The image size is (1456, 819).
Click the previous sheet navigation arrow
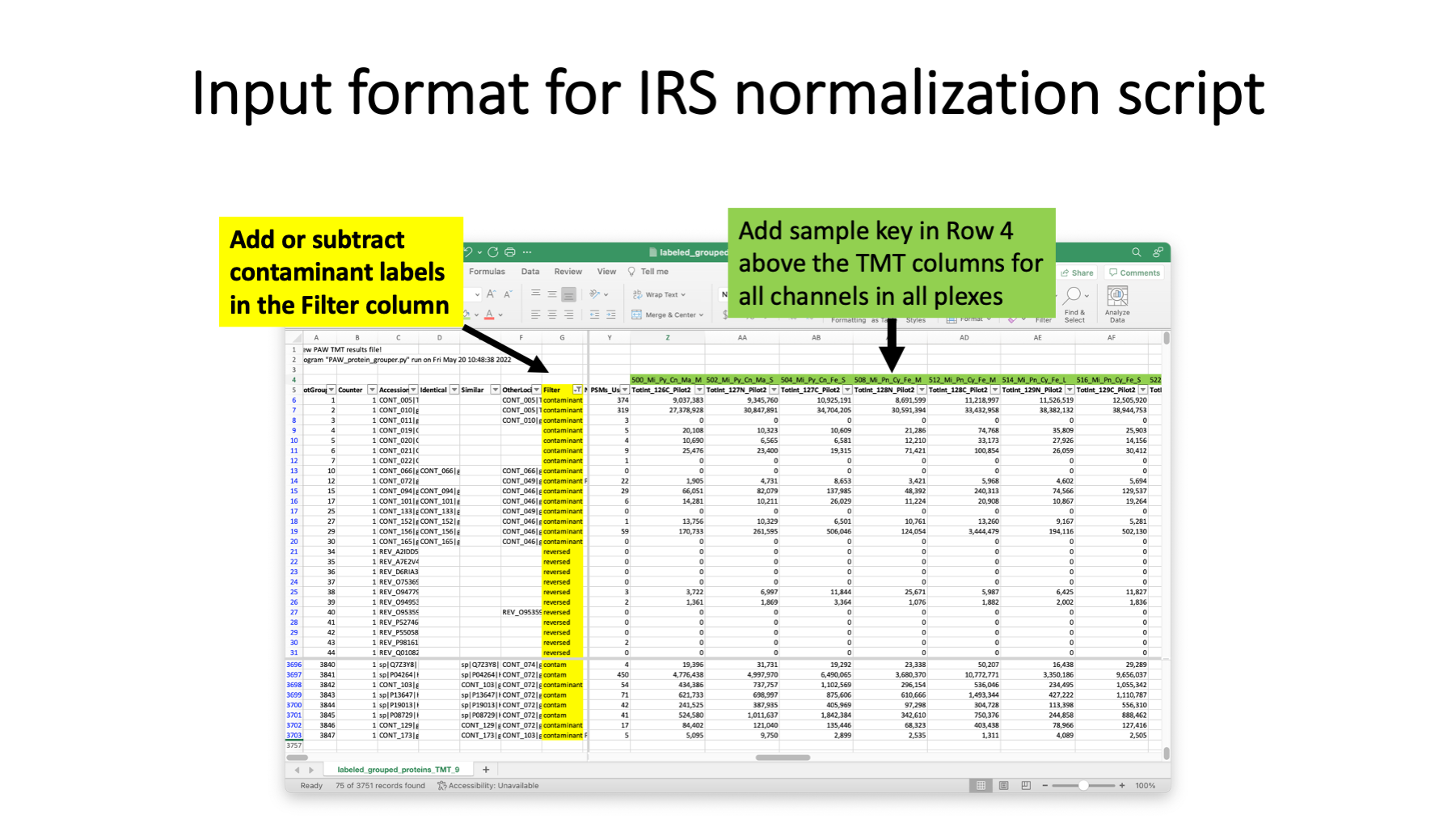point(297,770)
